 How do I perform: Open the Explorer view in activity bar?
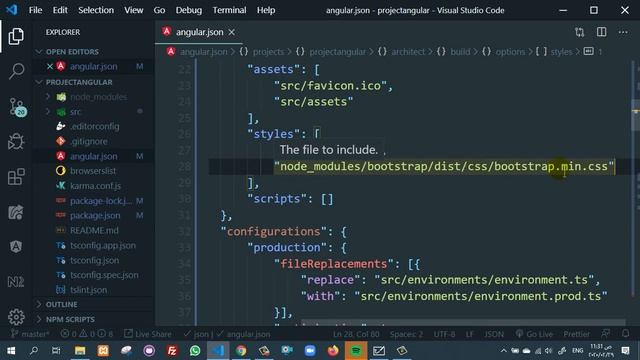click(16, 36)
